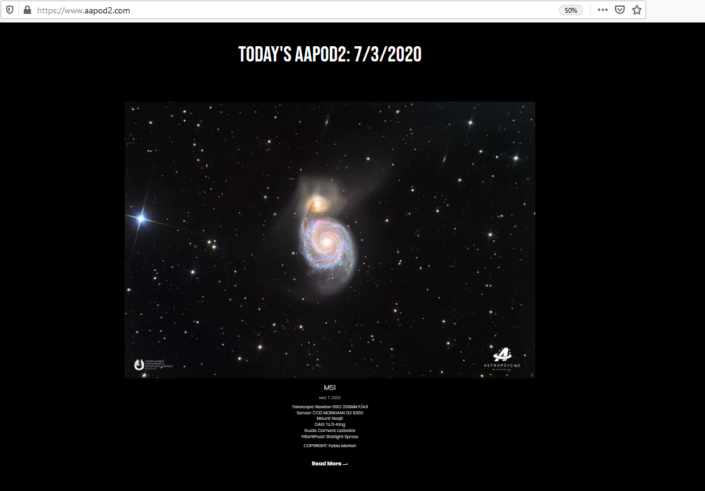Click the FilterWheel Starlight Xpress line
The width and height of the screenshot is (705, 491).
click(x=330, y=436)
